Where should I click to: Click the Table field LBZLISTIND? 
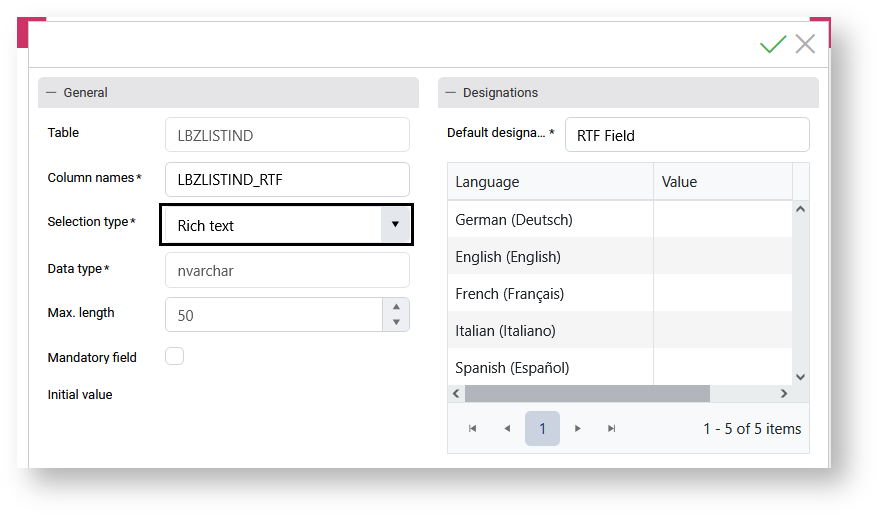pyautogui.click(x=287, y=135)
